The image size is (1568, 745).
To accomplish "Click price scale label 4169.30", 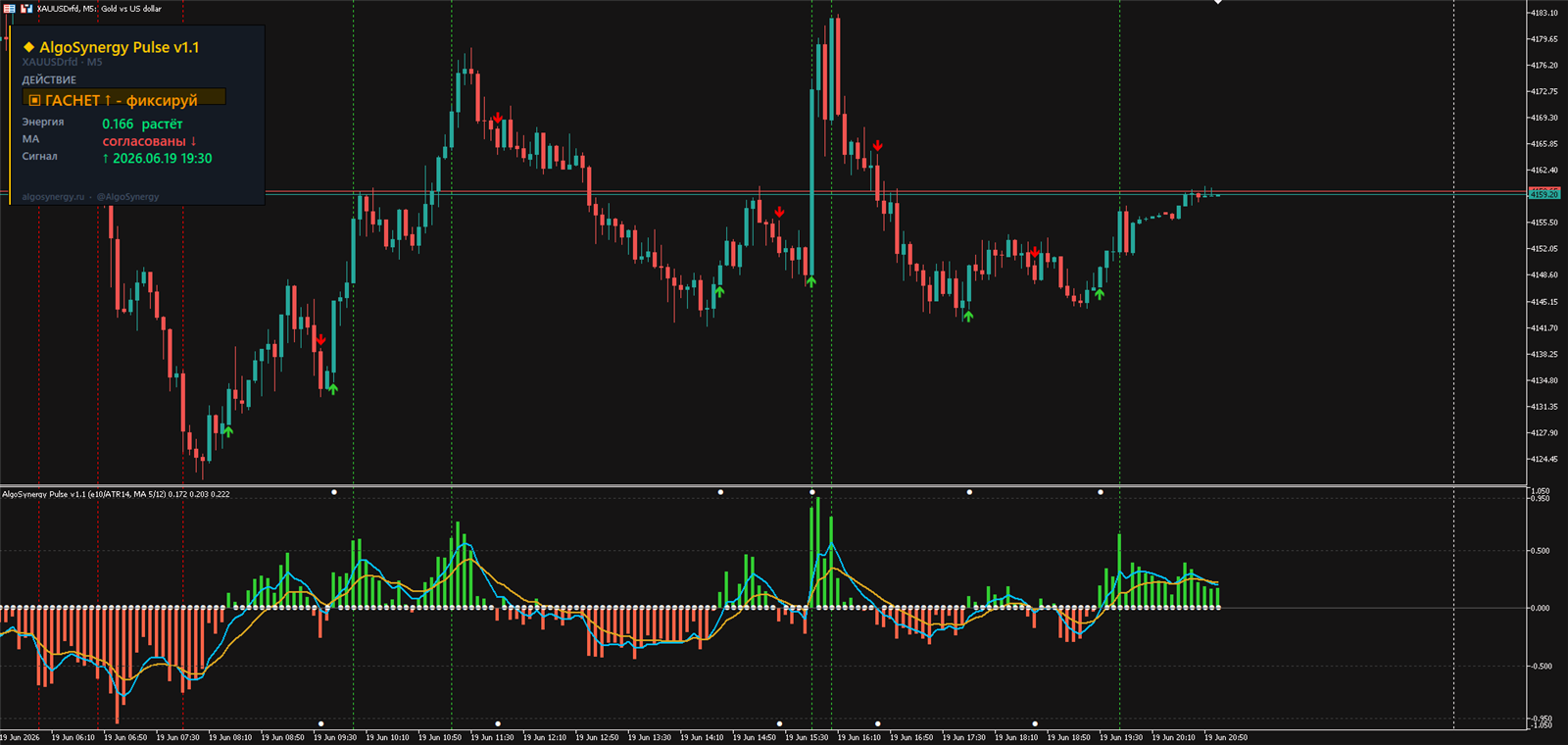I will point(1544,118).
